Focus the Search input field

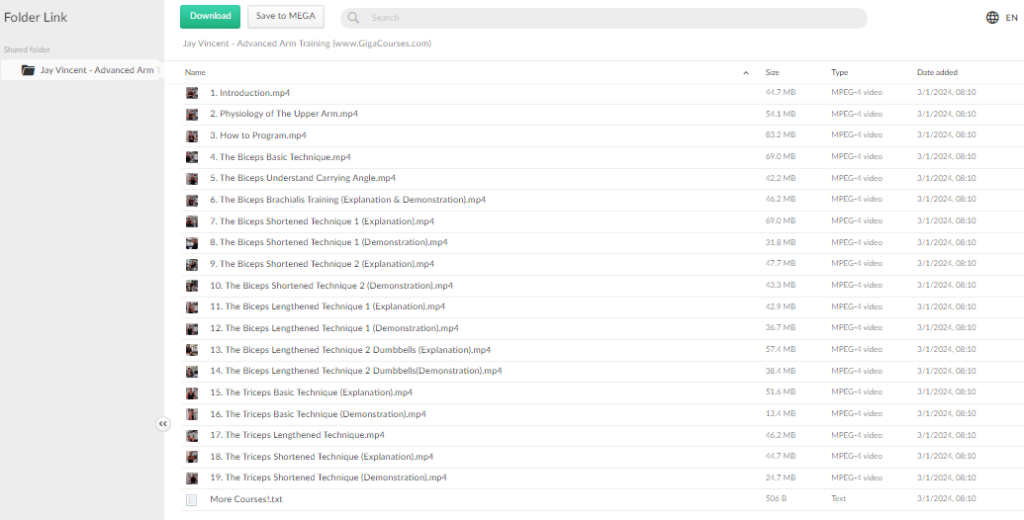(610, 18)
